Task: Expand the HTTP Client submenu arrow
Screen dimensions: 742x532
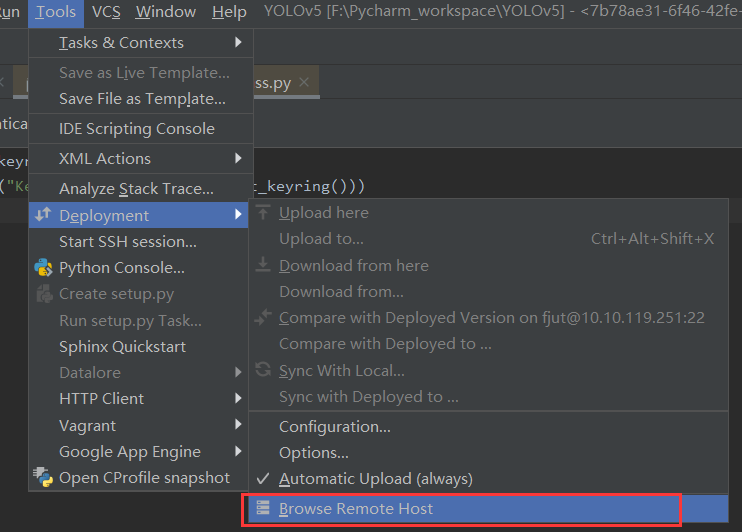Action: click(x=238, y=399)
